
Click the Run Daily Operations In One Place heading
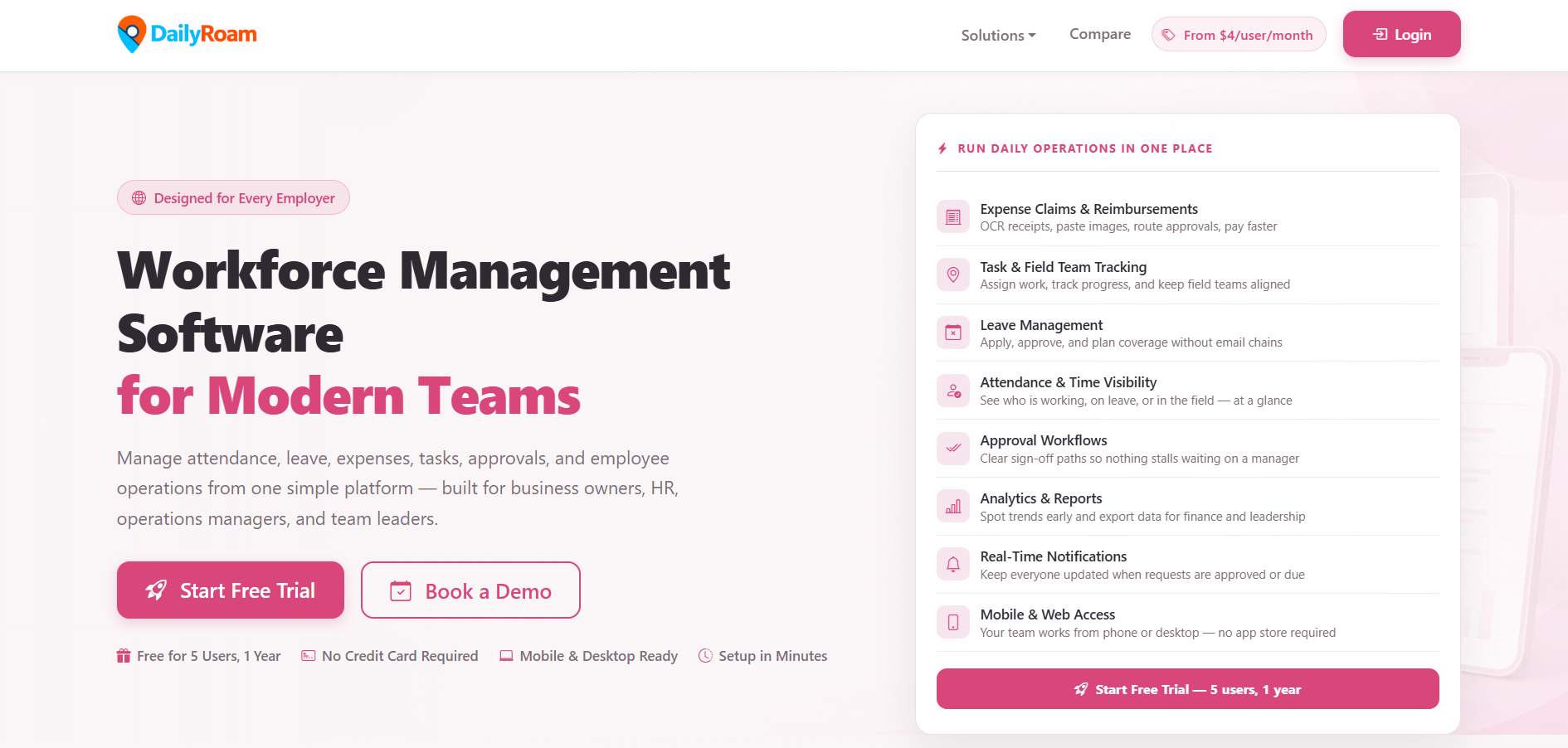click(x=1085, y=148)
